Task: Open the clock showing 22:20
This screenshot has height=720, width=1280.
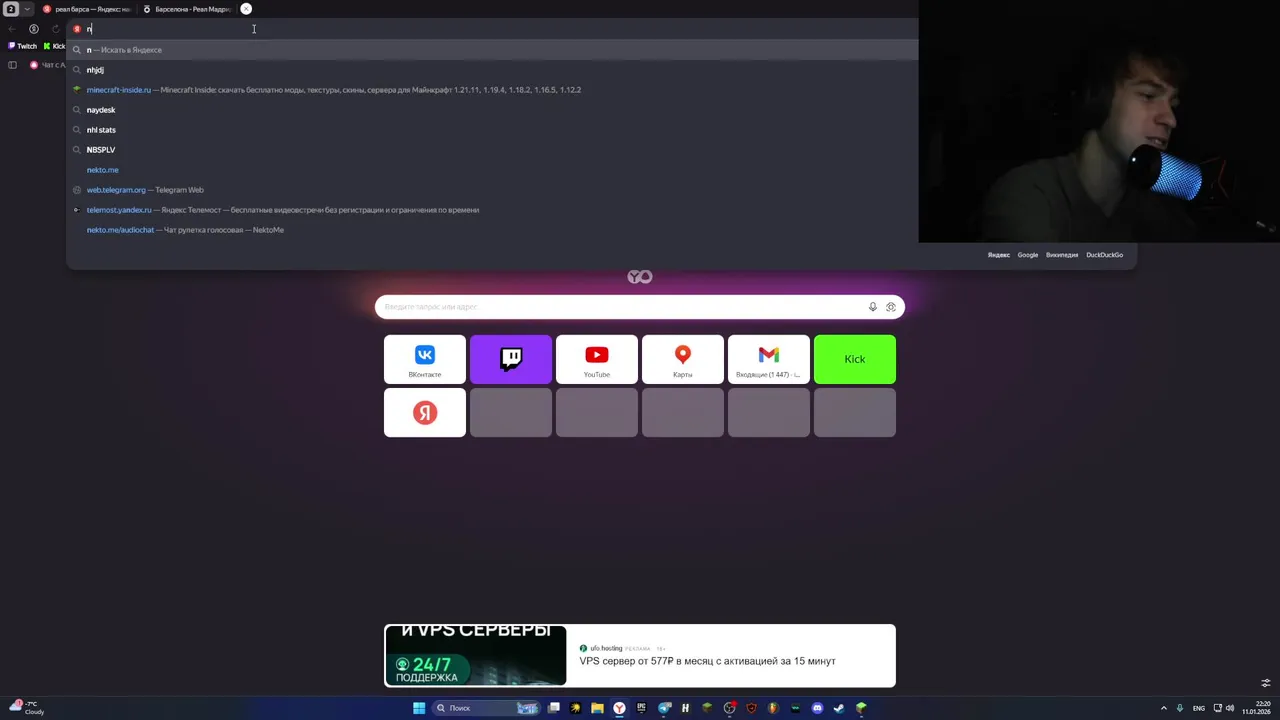Action: pos(1256,708)
